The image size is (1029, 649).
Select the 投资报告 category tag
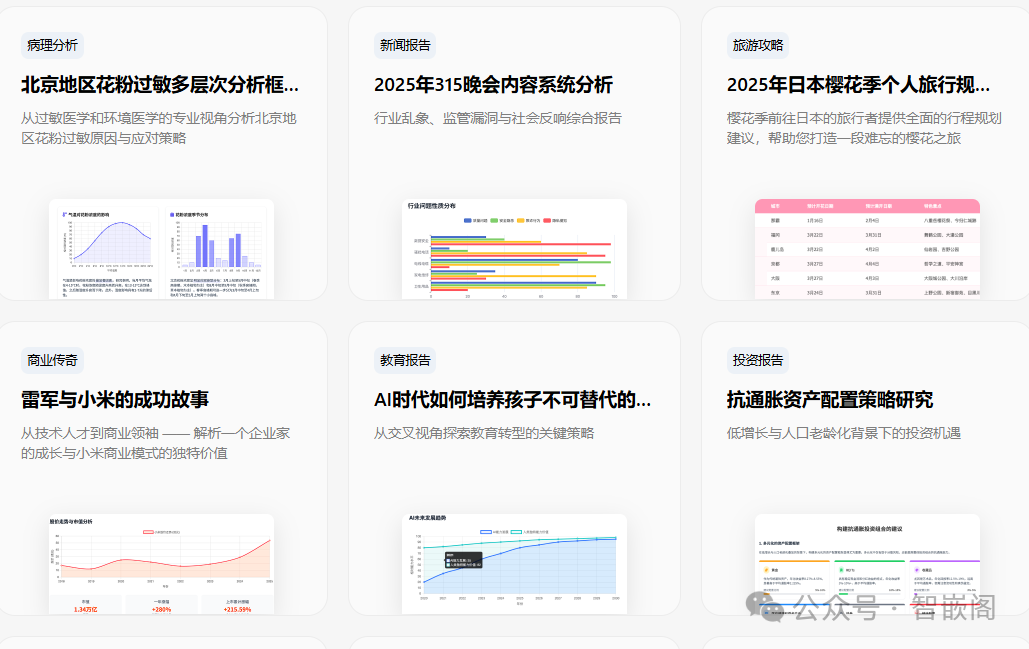pyautogui.click(x=757, y=359)
